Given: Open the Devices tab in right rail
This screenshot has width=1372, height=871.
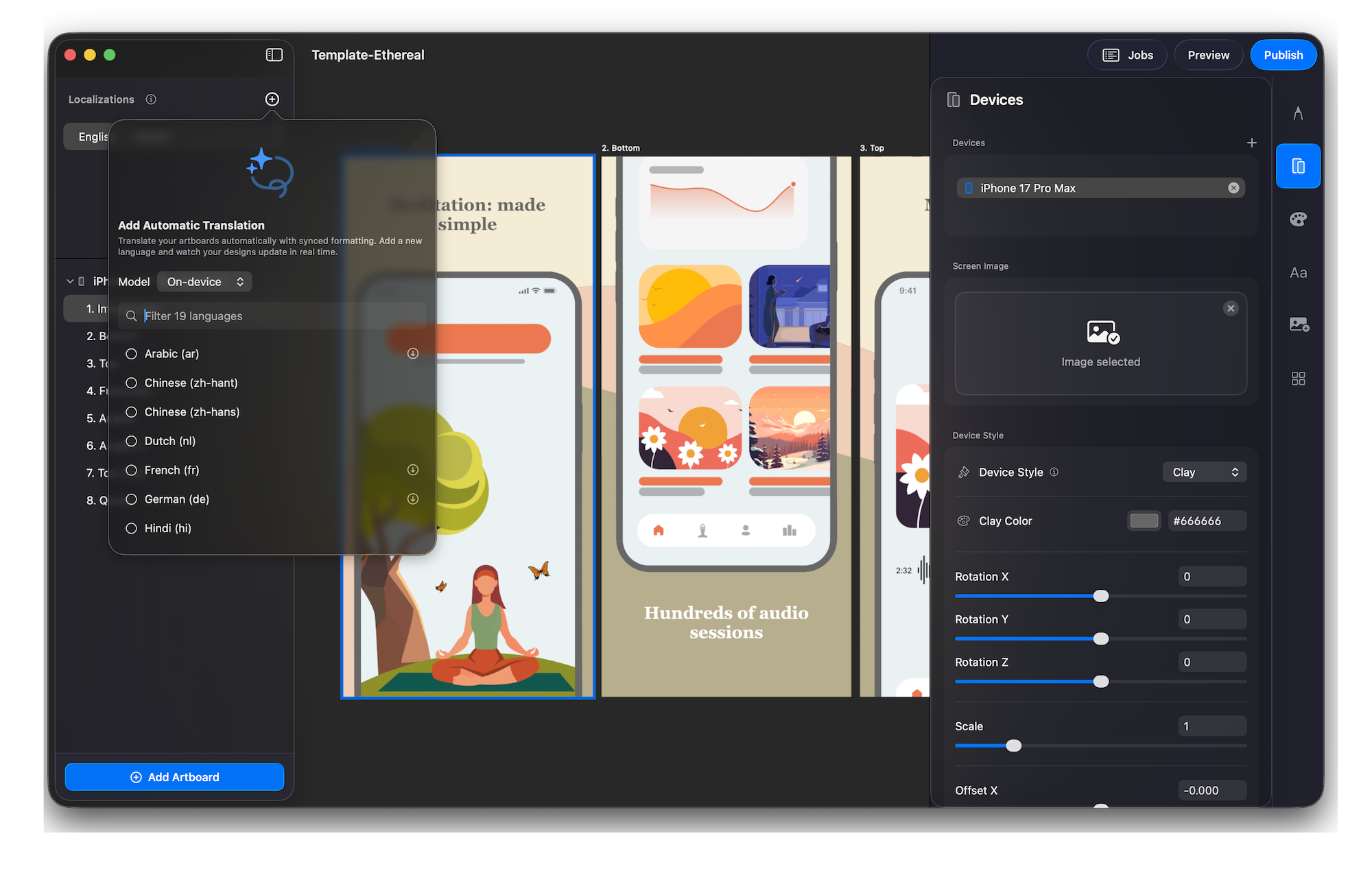Looking at the screenshot, I should [x=1298, y=166].
